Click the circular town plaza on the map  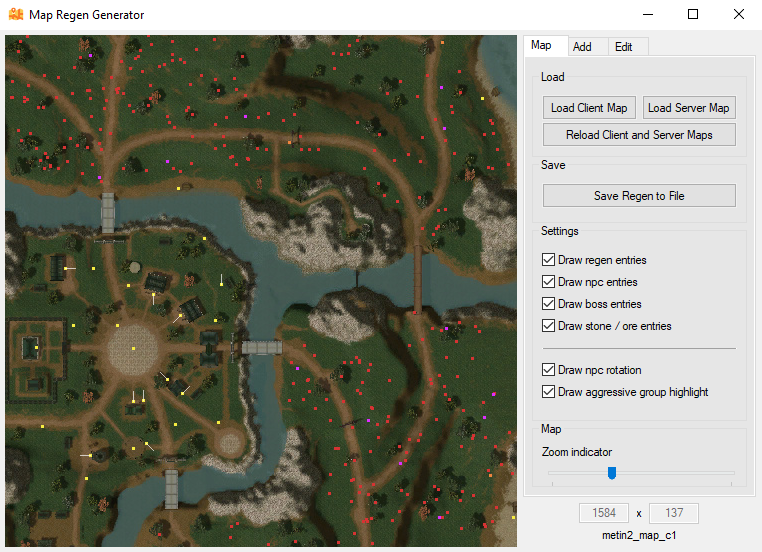click(132, 347)
